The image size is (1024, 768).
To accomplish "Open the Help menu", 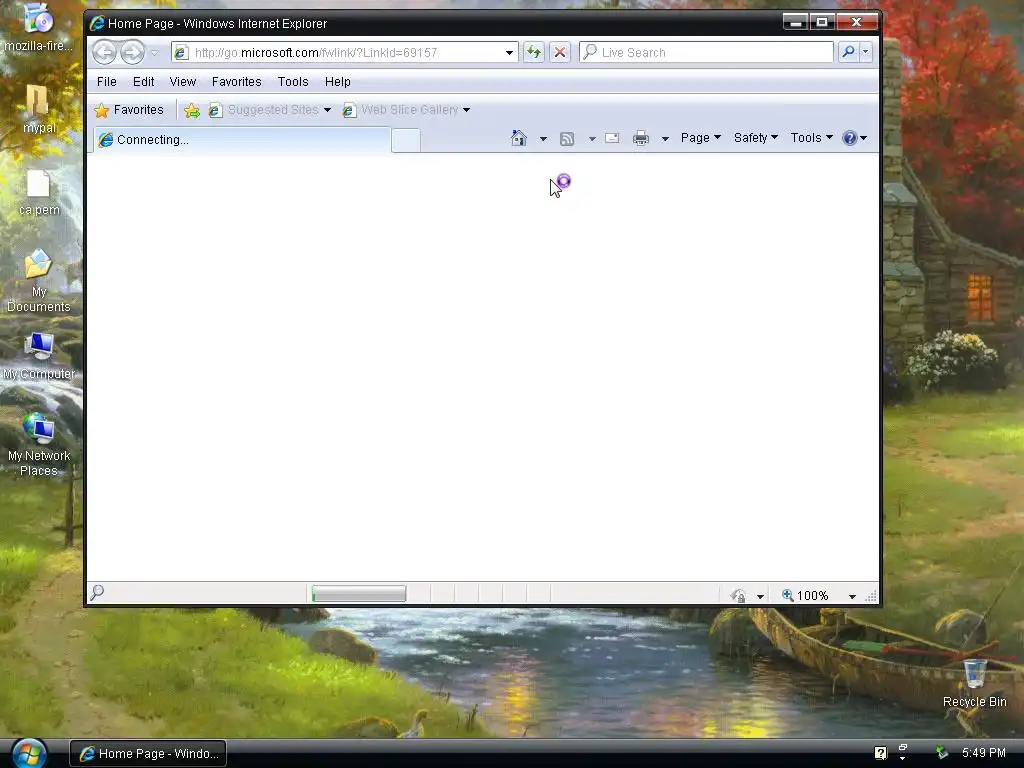I will (x=338, y=82).
